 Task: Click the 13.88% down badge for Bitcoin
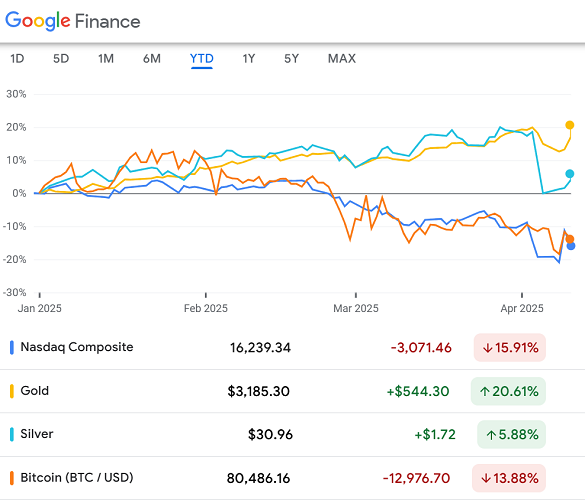tap(509, 478)
